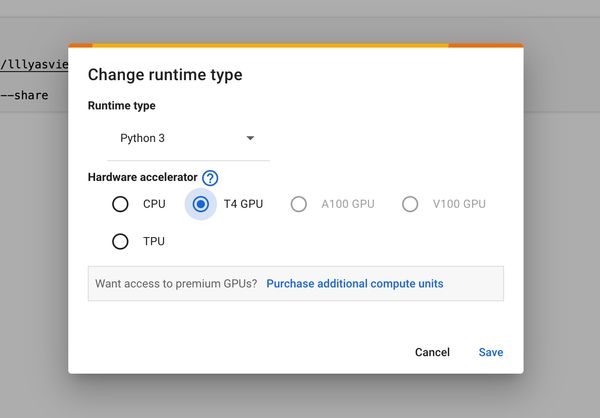The width and height of the screenshot is (600, 418).
Task: Click the premium GPUs banner text
Action: coord(176,284)
